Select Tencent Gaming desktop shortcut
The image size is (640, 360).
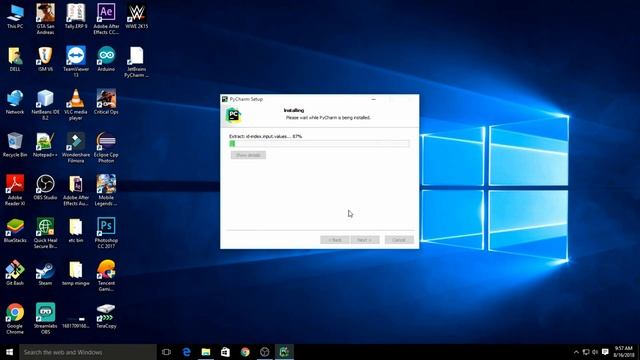106,276
